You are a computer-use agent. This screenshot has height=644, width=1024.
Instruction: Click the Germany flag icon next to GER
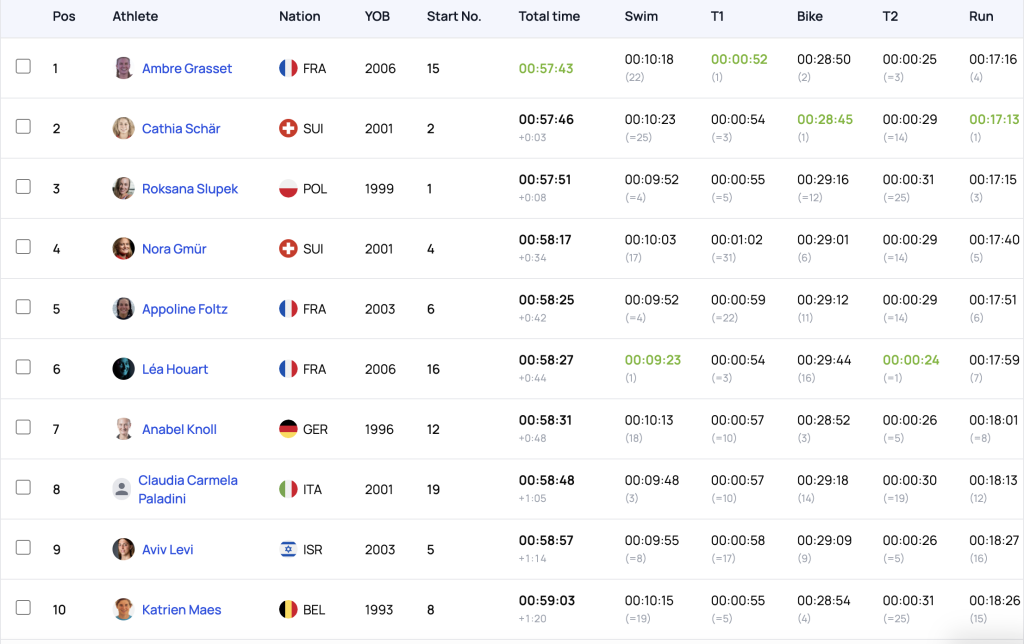288,429
